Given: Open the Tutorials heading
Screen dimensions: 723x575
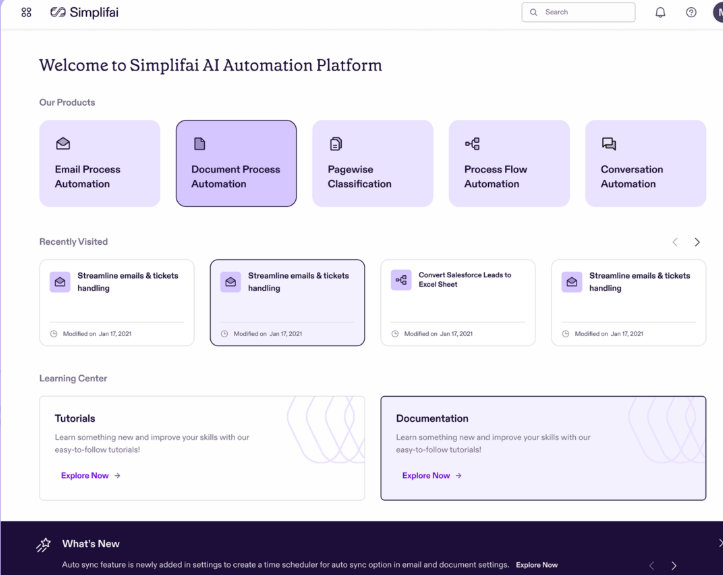Looking at the screenshot, I should [75, 418].
